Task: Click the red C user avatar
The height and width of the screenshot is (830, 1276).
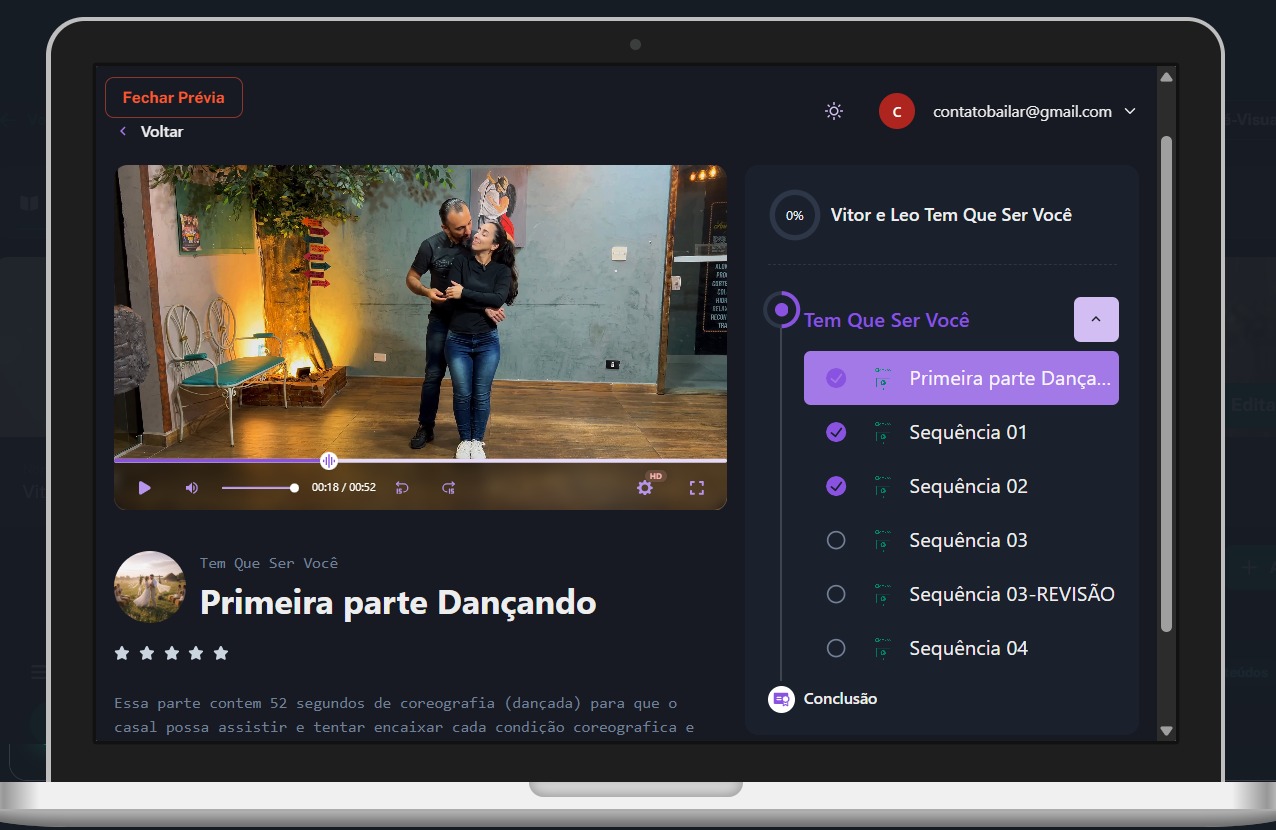Action: pos(896,111)
